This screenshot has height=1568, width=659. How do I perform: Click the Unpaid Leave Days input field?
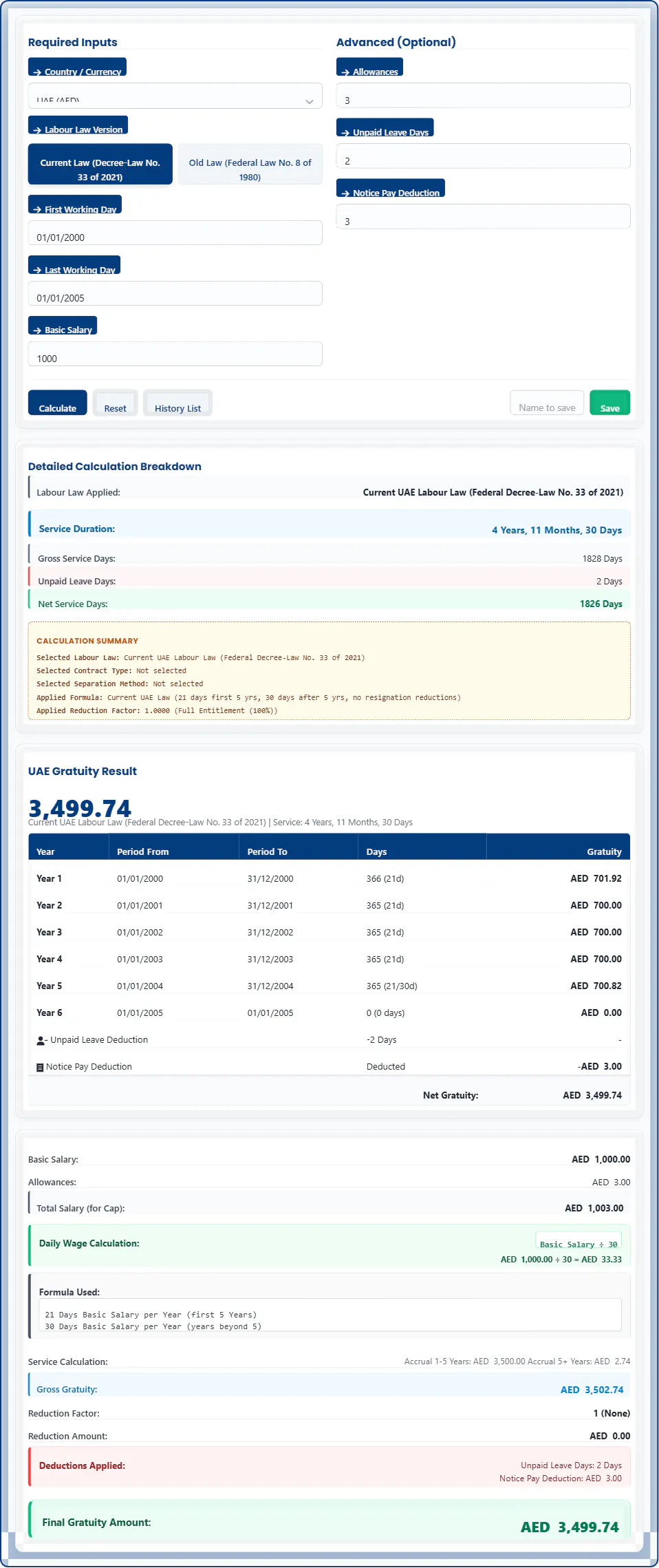pyautogui.click(x=483, y=156)
